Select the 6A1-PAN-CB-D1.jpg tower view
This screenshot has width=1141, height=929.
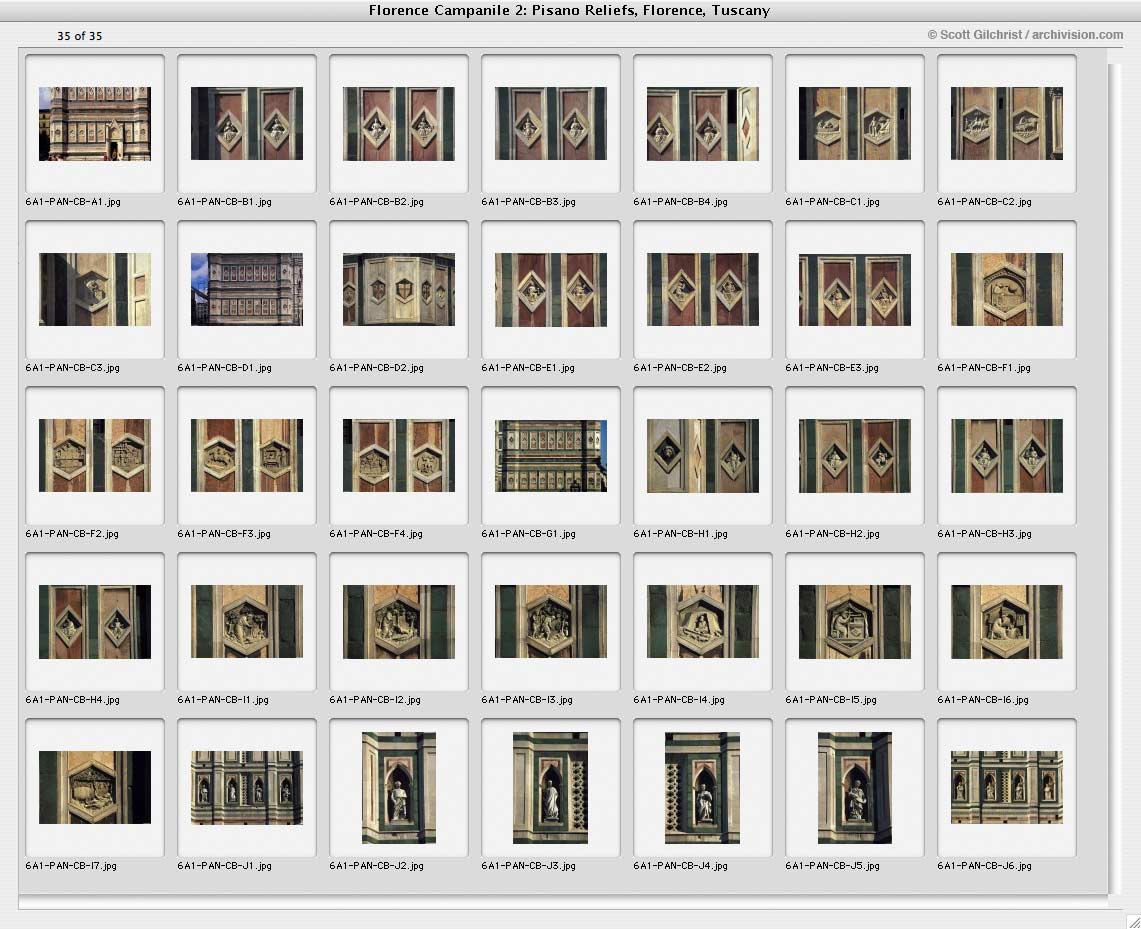(247, 290)
